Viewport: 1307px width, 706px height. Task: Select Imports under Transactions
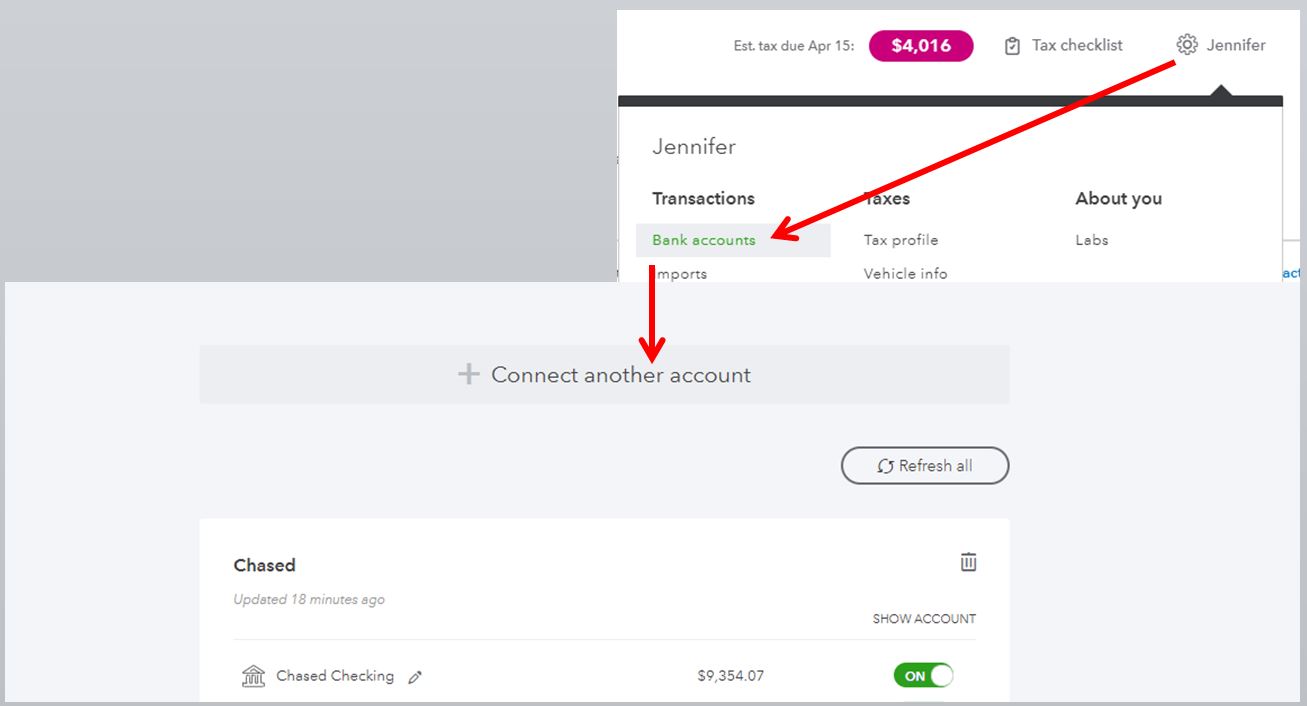[x=684, y=273]
